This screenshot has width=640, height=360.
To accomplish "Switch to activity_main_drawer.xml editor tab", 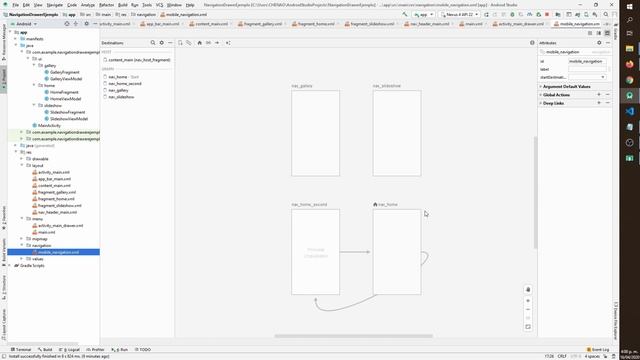I will [x=520, y=24].
